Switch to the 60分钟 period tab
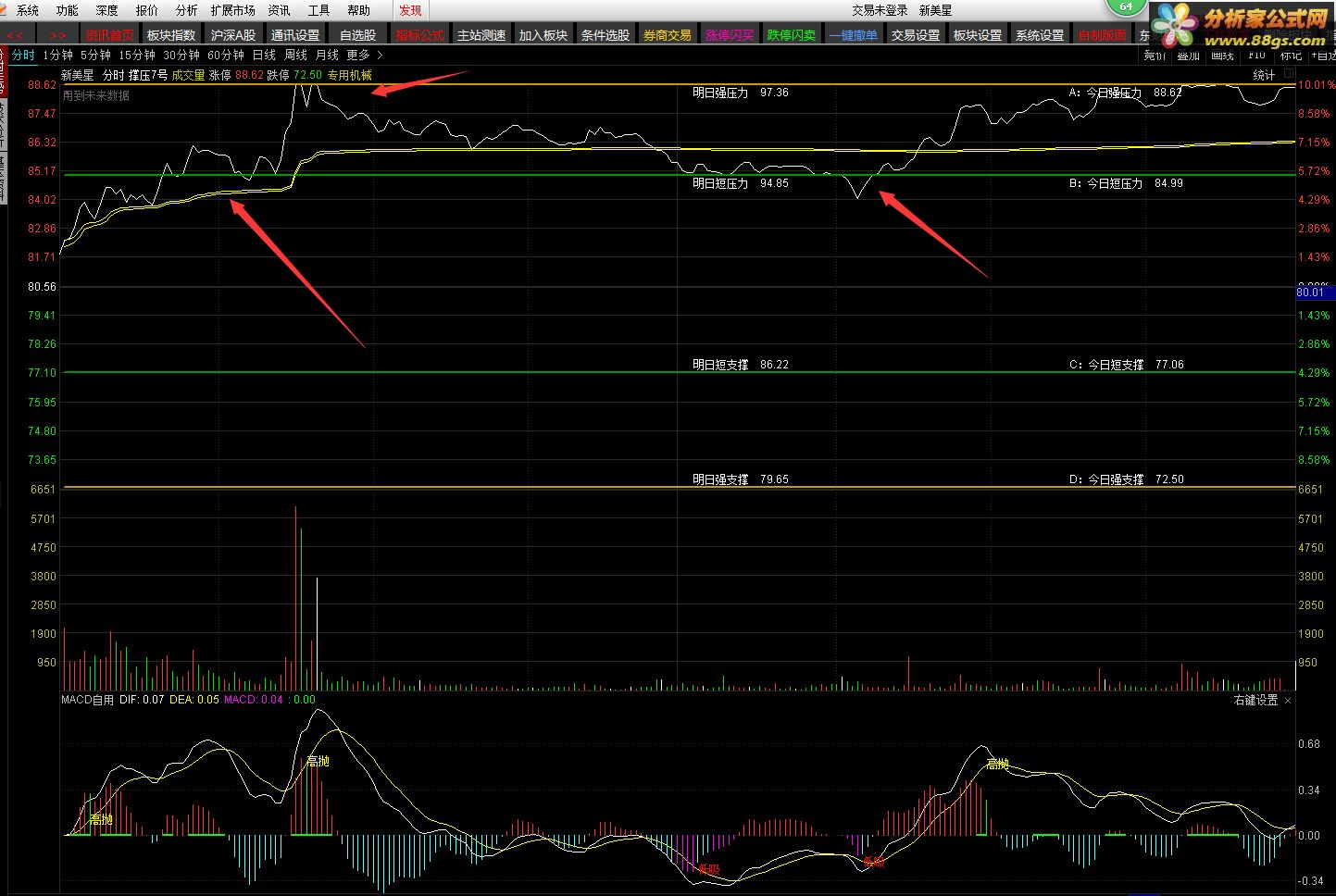The height and width of the screenshot is (896, 1336). pos(226,56)
